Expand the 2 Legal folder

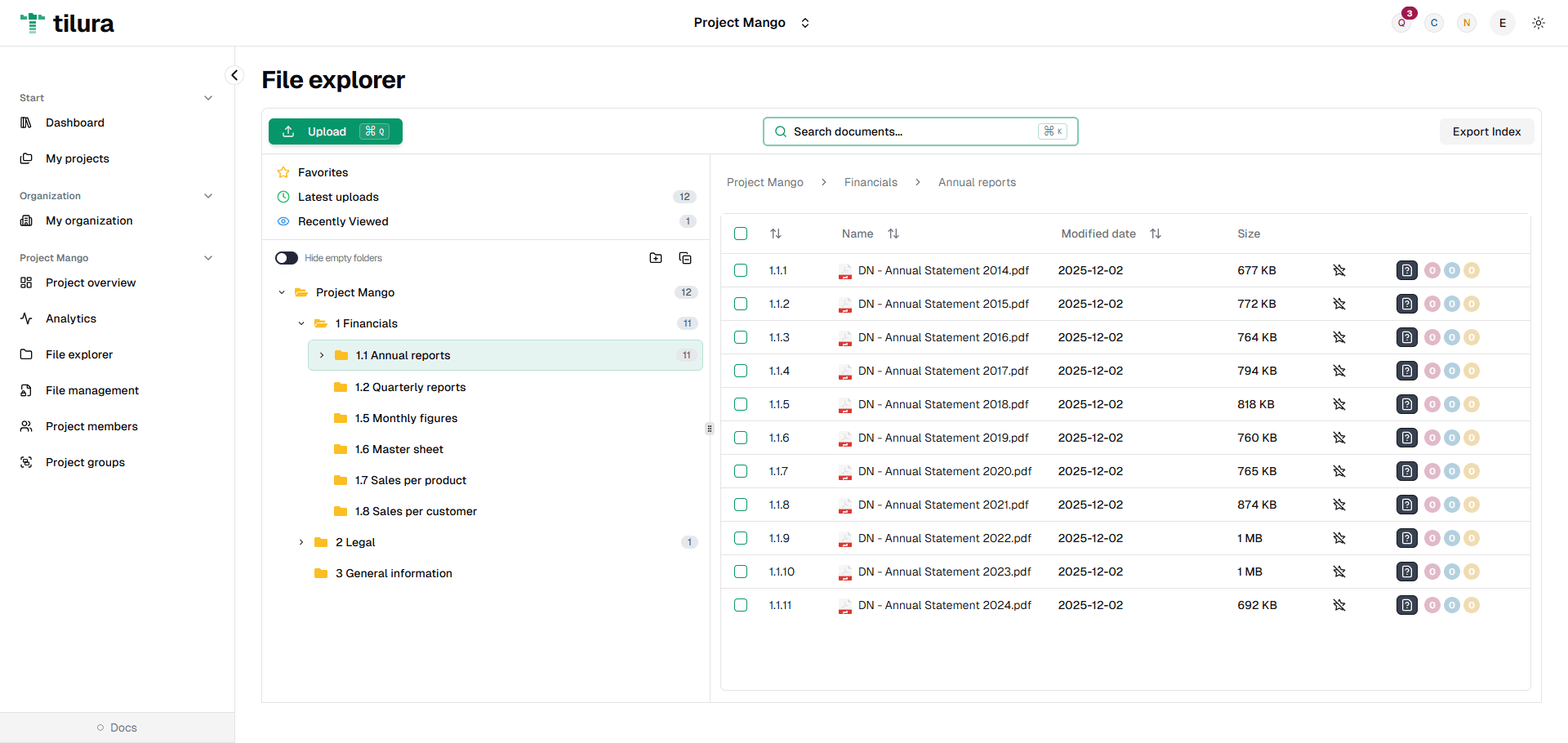coord(301,541)
